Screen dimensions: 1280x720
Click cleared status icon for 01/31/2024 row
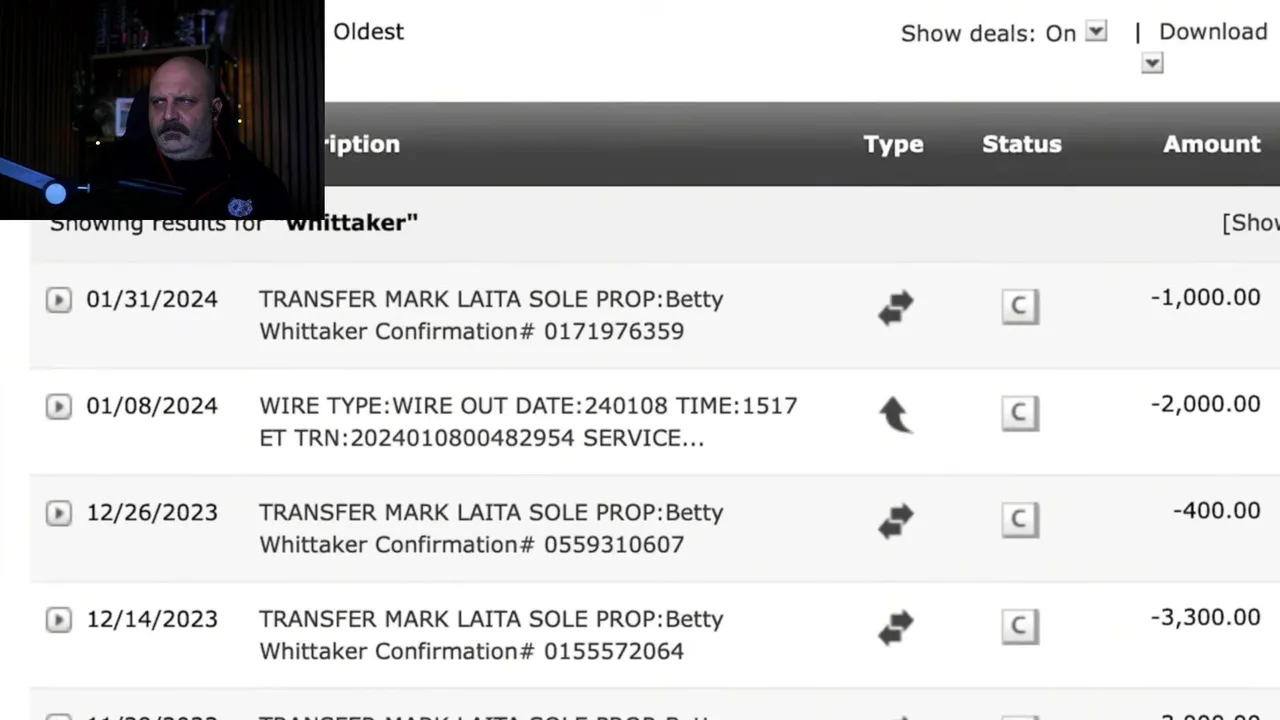coord(1020,306)
